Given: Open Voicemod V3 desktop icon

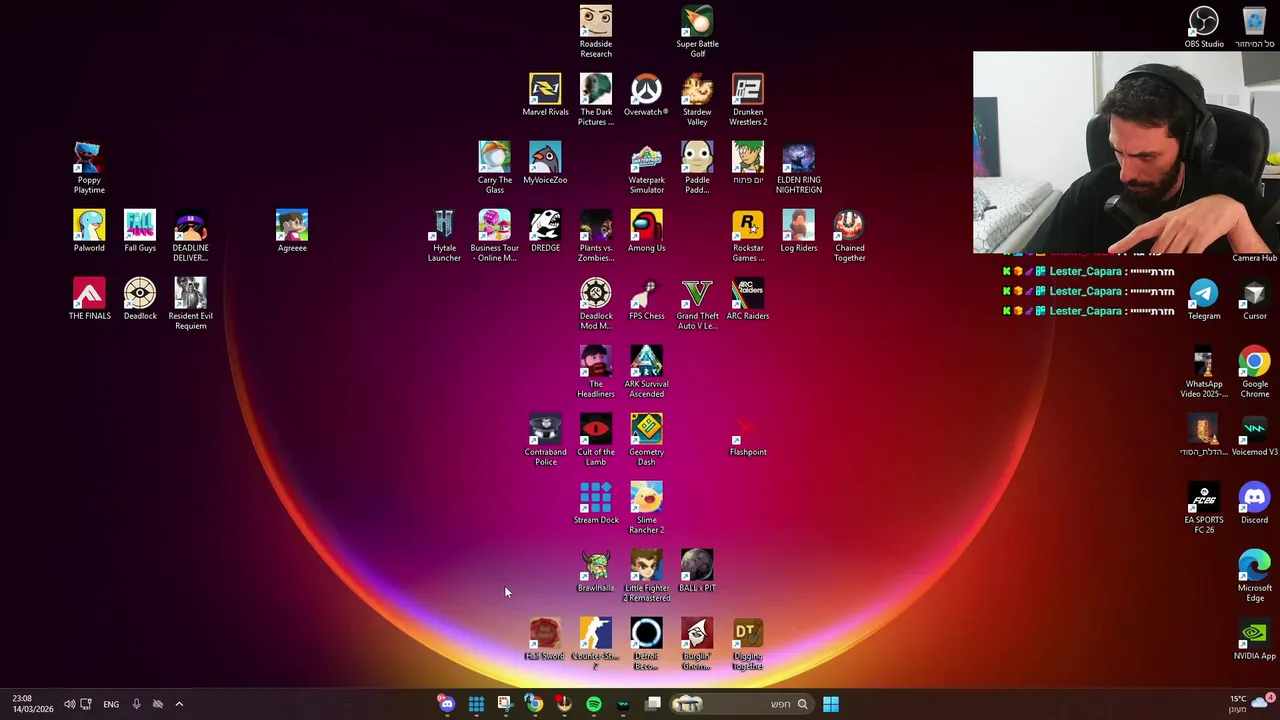Looking at the screenshot, I should click(1254, 435).
